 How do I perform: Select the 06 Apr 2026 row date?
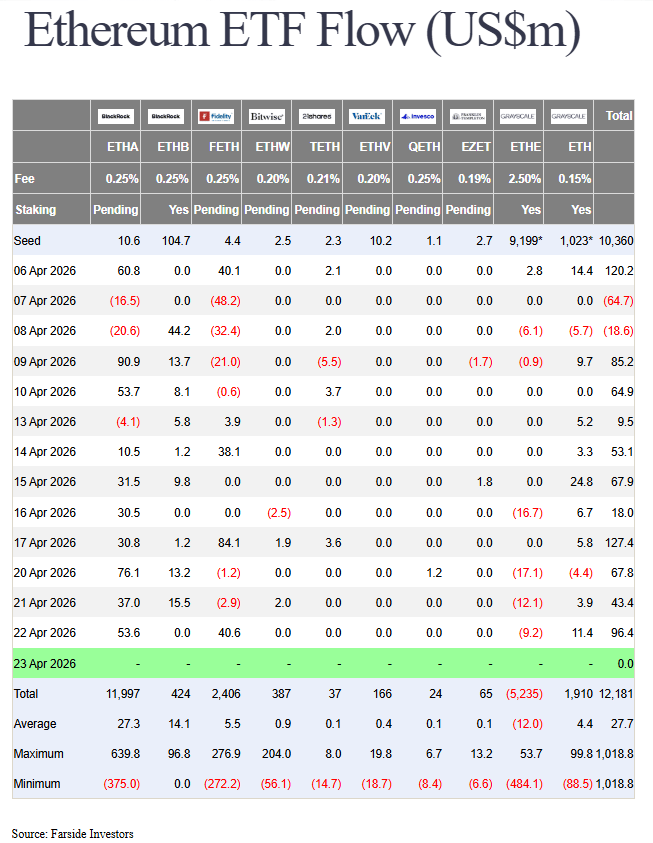tap(45, 271)
